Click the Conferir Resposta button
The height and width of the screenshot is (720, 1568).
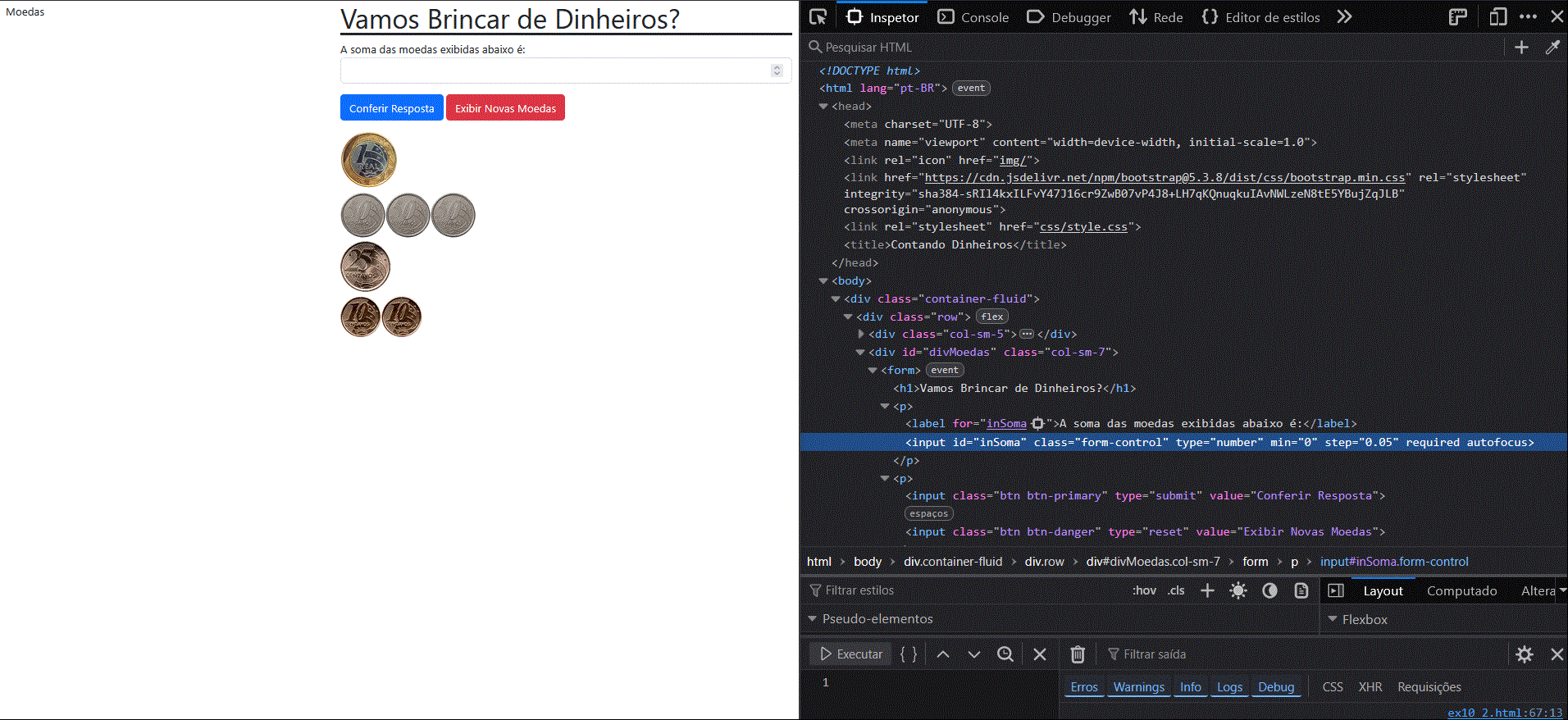coord(392,108)
